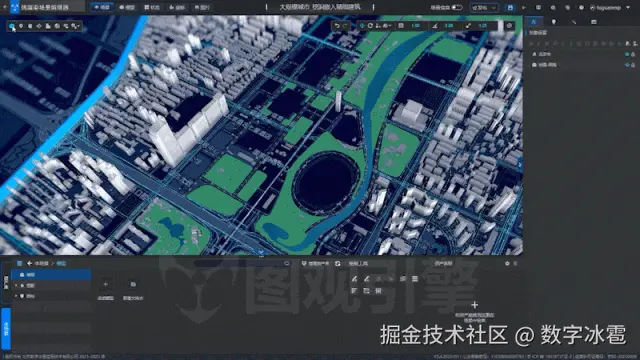The width and height of the screenshot is (640, 360).
Task: Click the large plus to add asset
Action: click(x=474, y=305)
